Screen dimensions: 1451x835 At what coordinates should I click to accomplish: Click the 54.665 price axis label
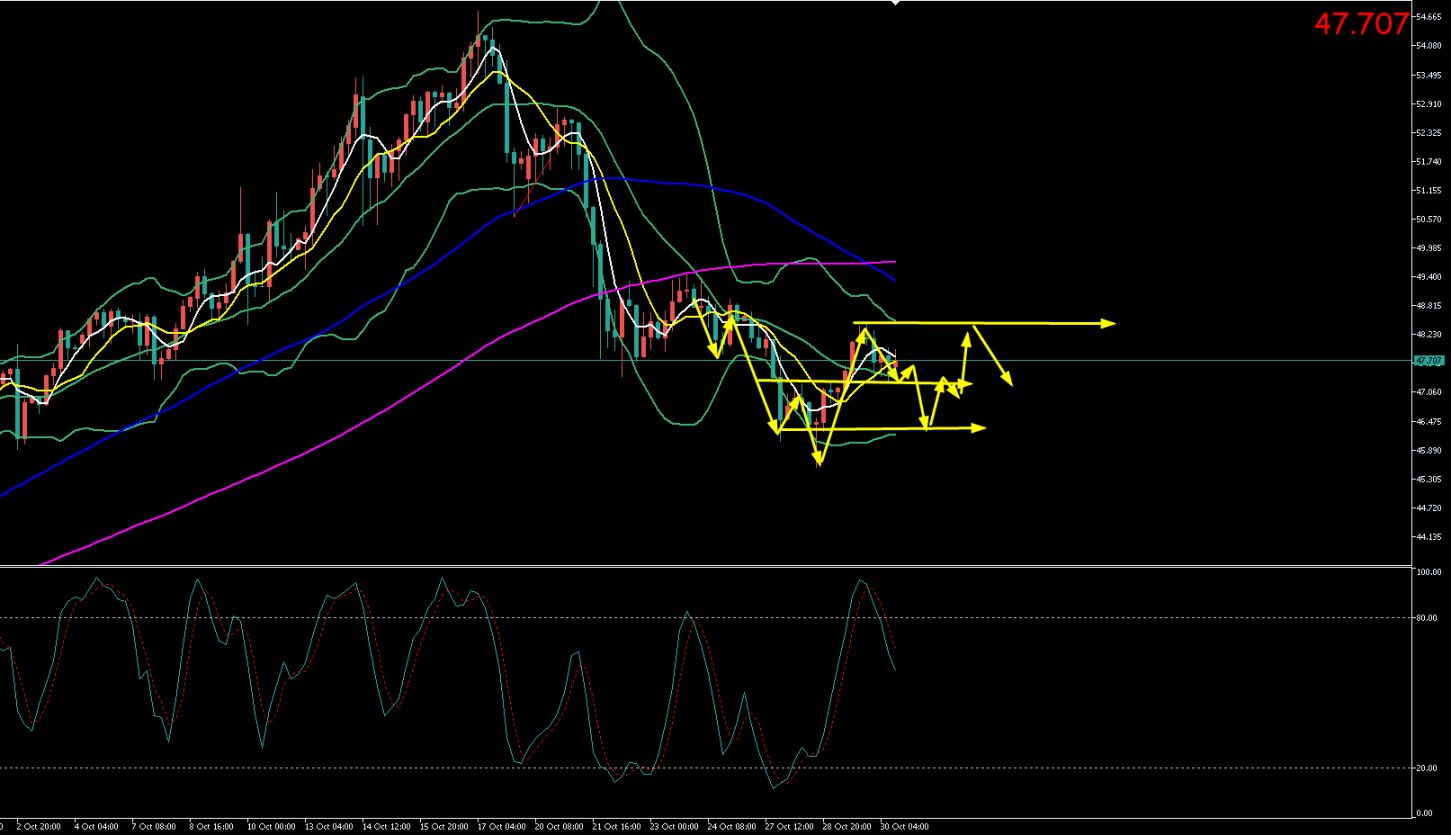coord(1427,17)
